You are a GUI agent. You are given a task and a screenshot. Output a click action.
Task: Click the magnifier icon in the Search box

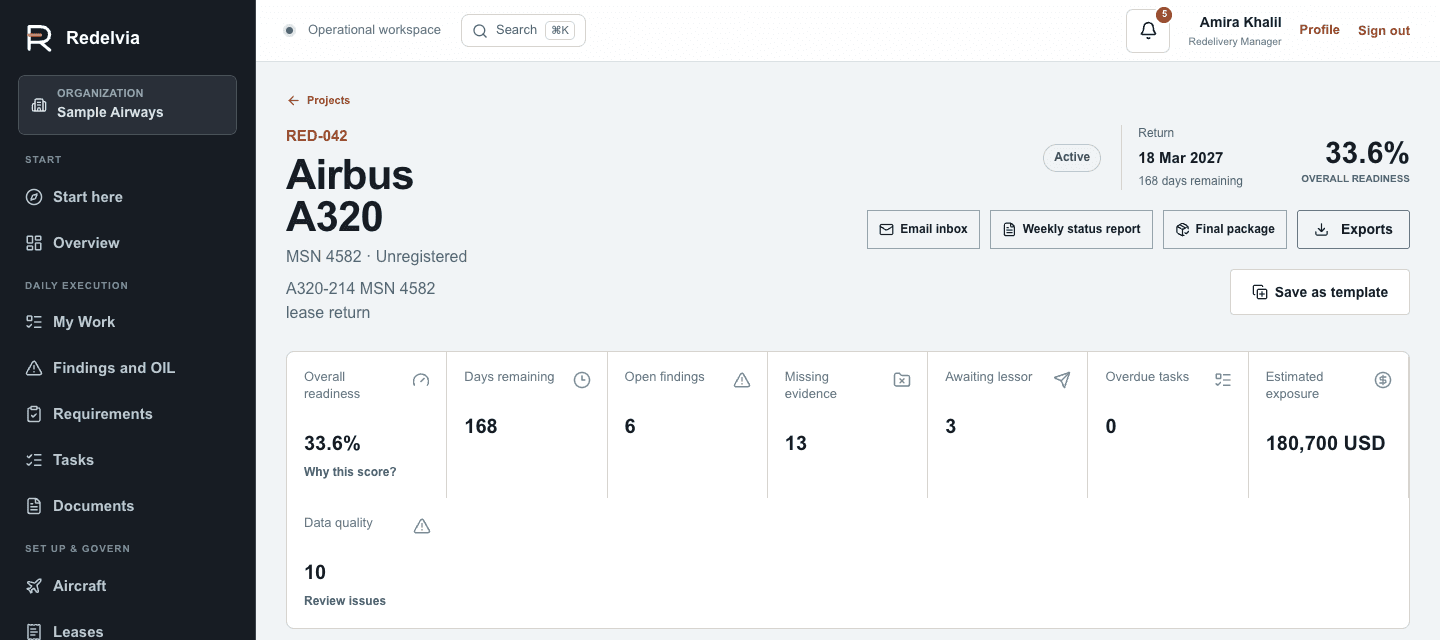click(480, 31)
